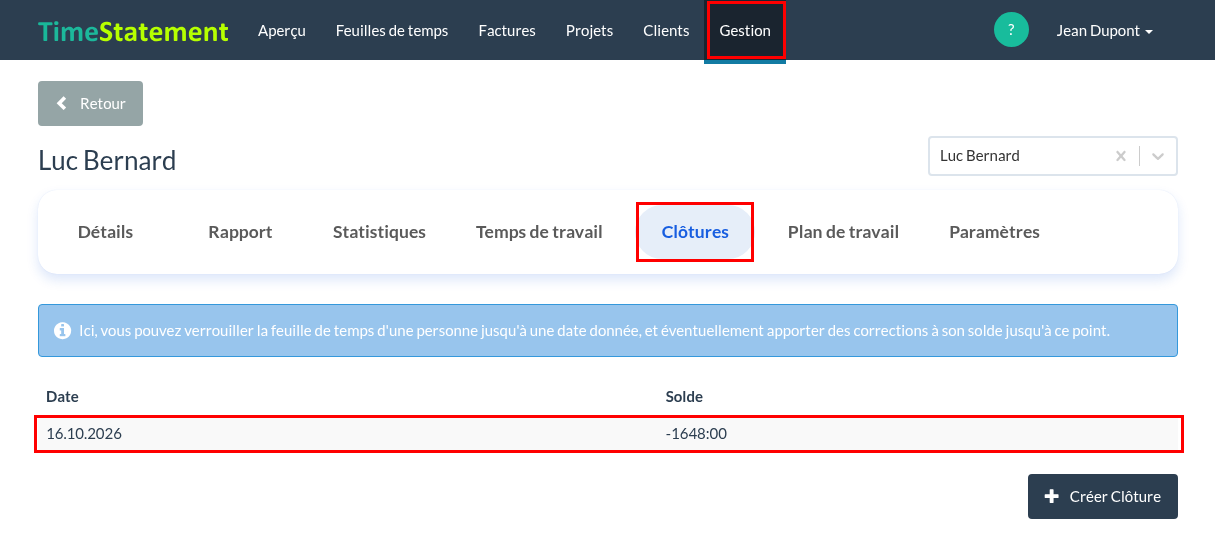Click the Solde column header
Screen dimensions: 1215x553
(684, 397)
